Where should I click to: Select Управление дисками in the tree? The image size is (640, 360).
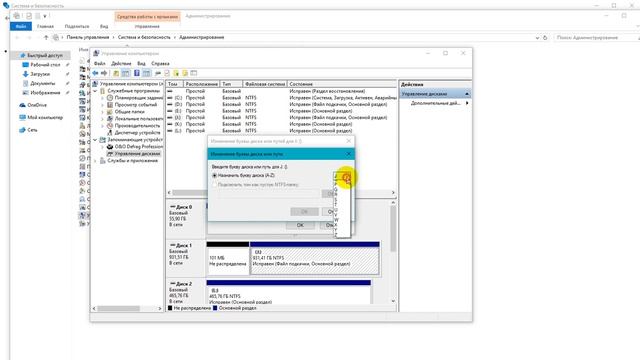coord(137,153)
